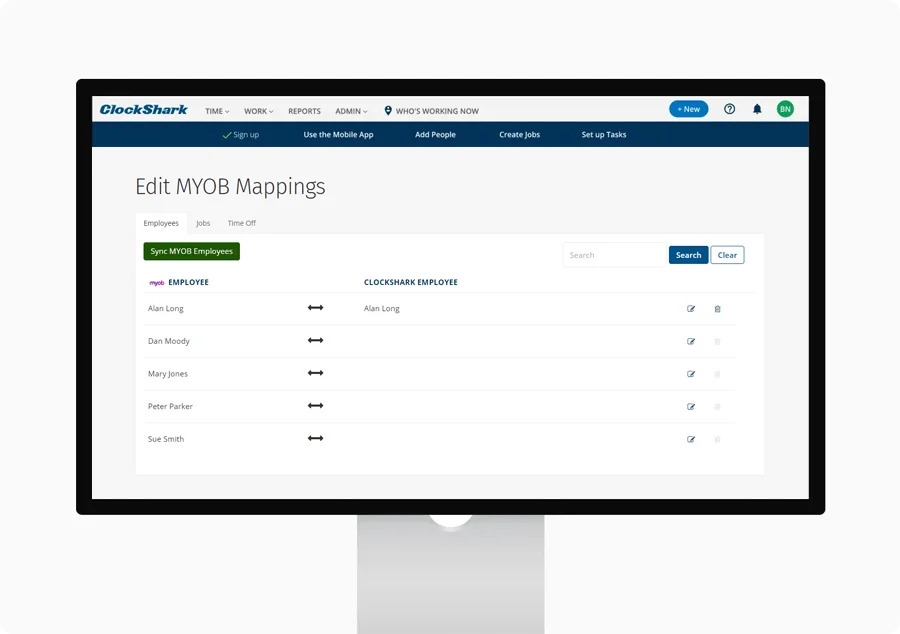This screenshot has width=900, height=634.
Task: Click trash icon in Peter Parker row
Action: pos(717,407)
